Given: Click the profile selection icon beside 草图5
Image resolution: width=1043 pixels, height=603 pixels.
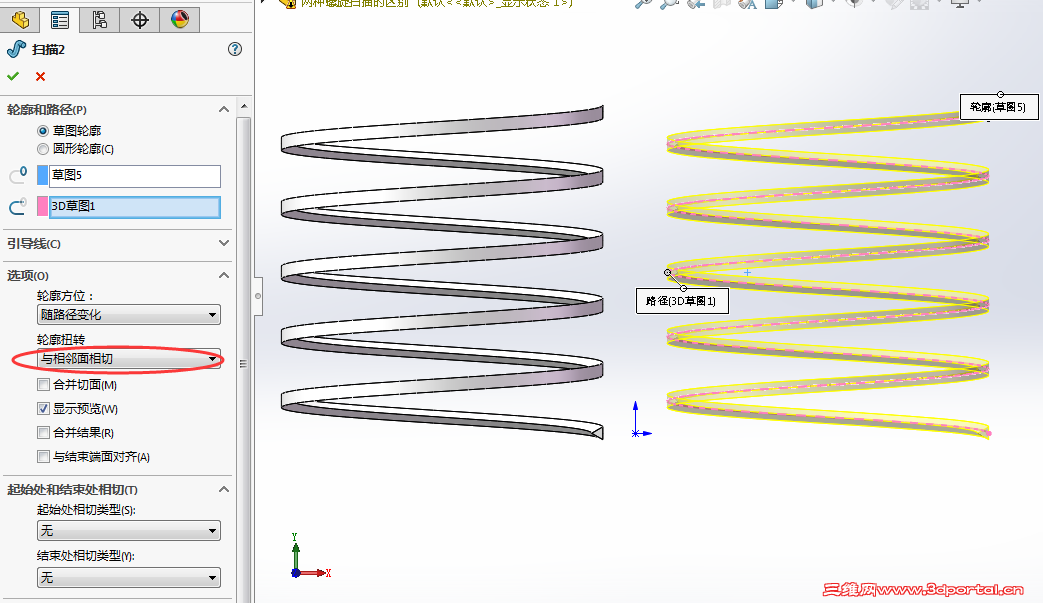Looking at the screenshot, I should click(18, 176).
